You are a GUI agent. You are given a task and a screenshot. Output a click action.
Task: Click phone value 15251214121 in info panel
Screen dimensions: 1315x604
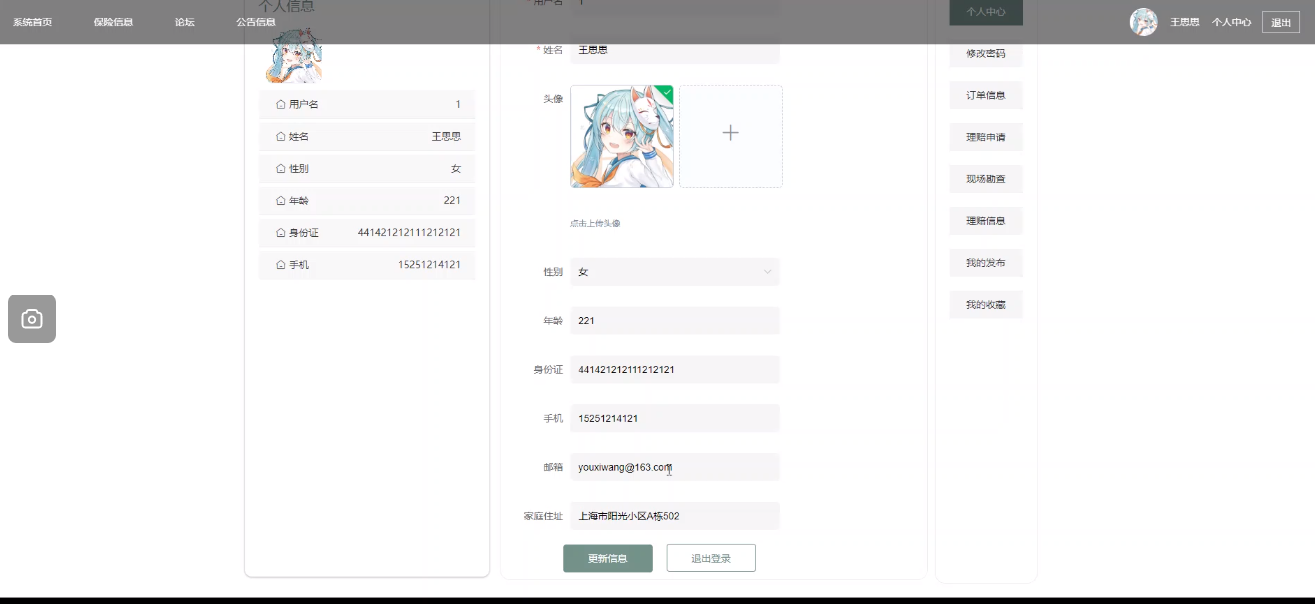tap(429, 265)
